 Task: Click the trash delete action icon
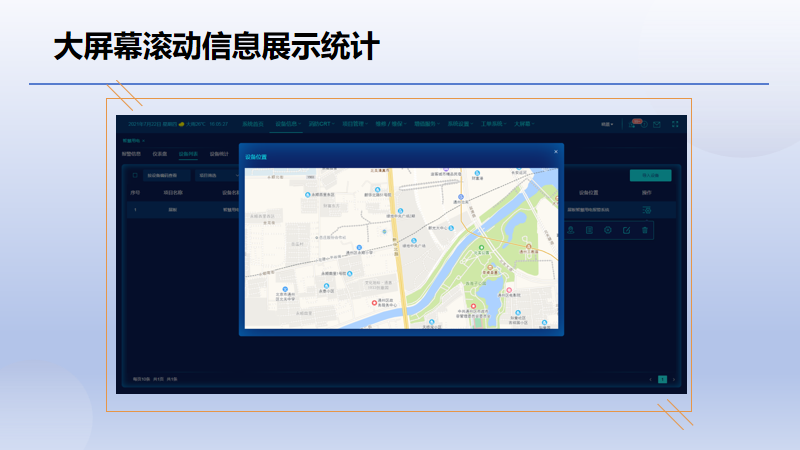pyautogui.click(x=644, y=230)
